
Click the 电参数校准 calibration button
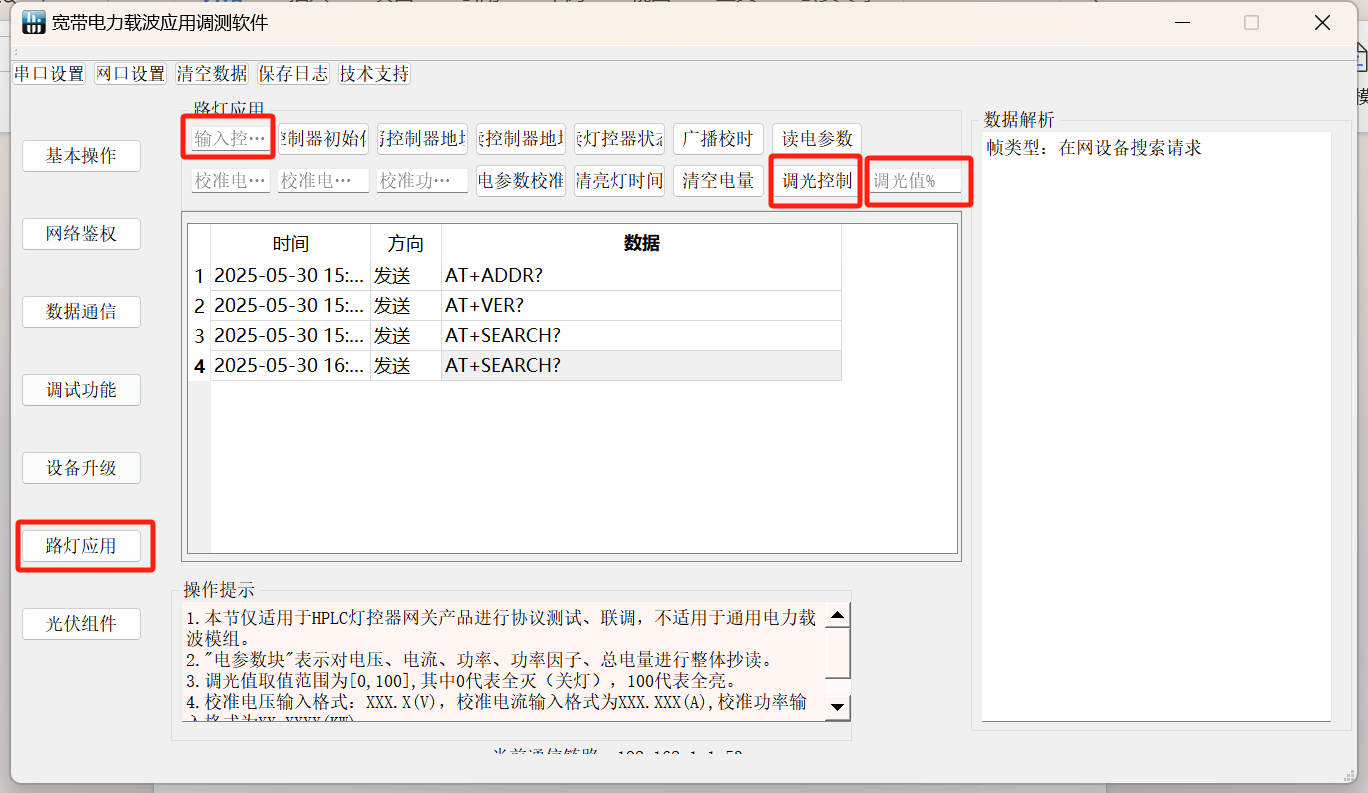pyautogui.click(x=520, y=180)
